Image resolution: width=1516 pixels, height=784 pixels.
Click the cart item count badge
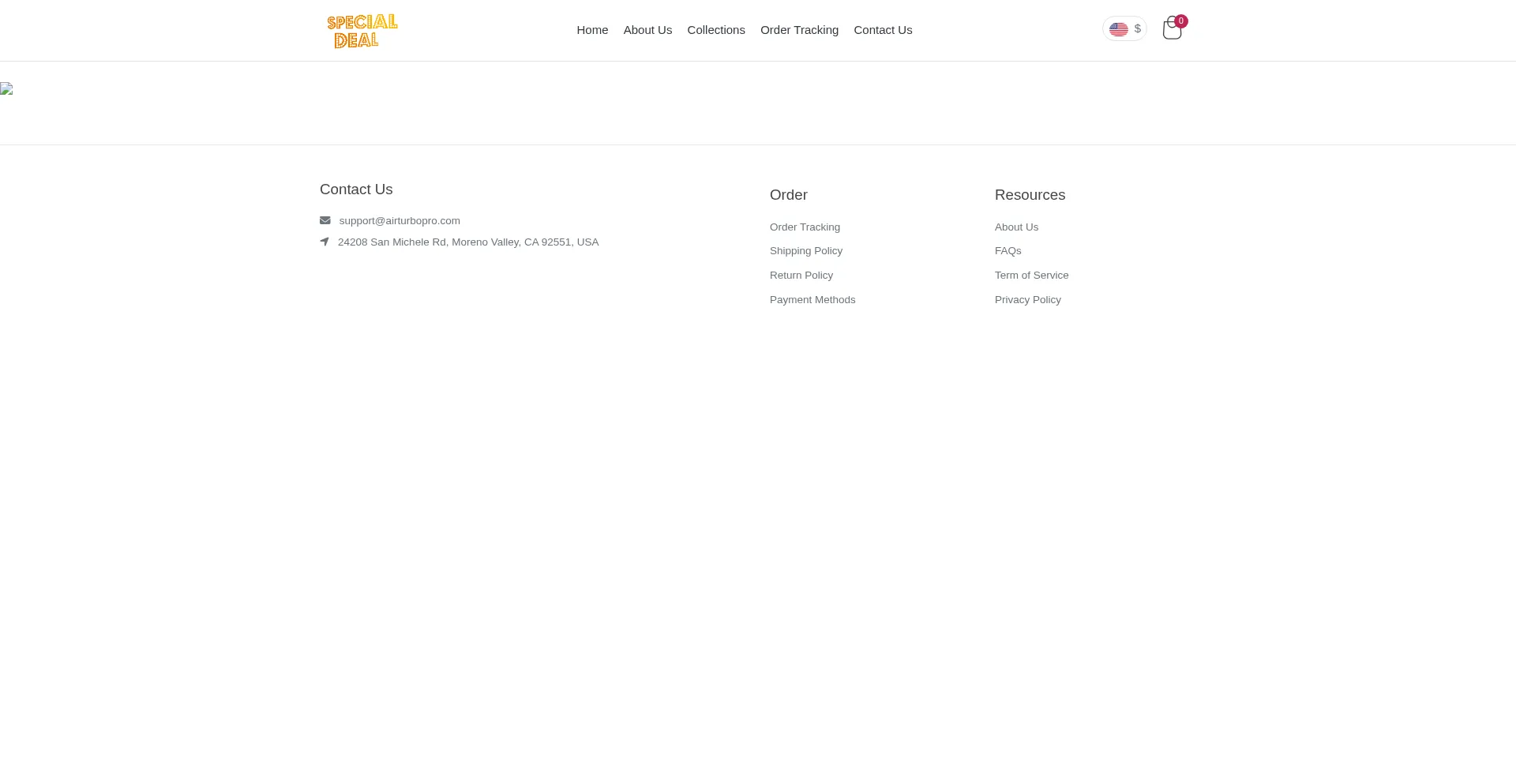click(1181, 21)
